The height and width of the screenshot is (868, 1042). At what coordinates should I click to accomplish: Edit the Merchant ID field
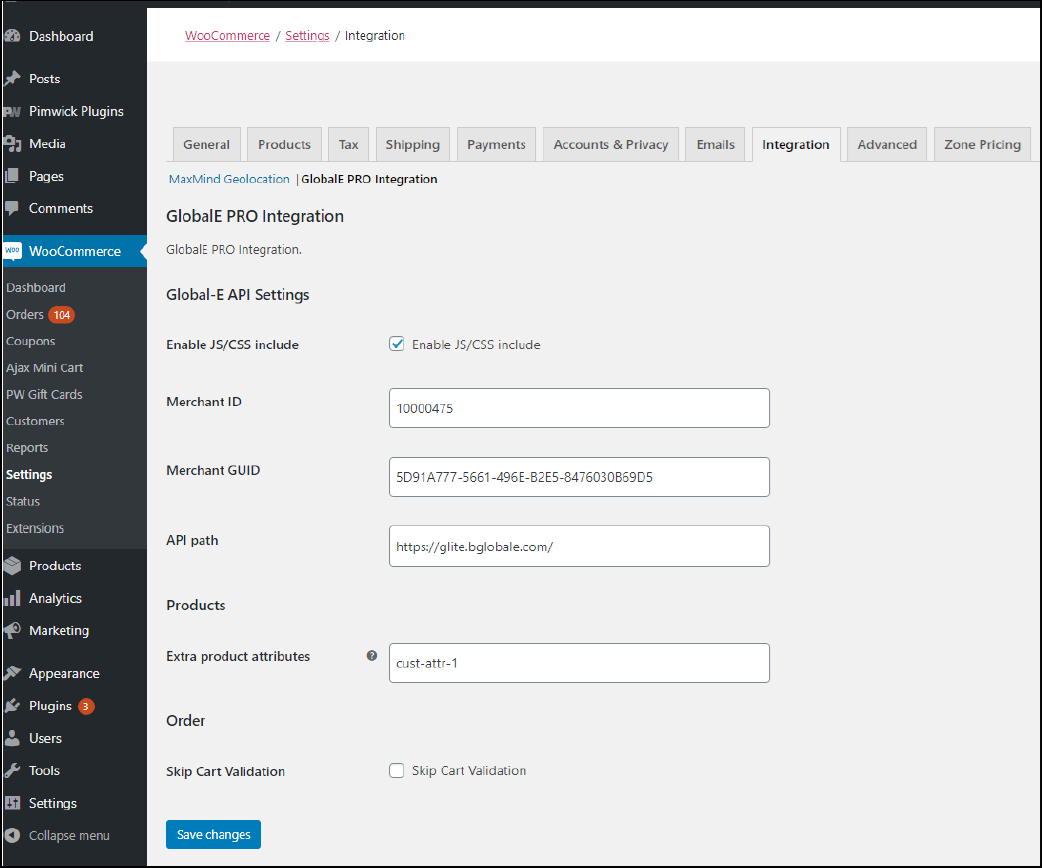click(578, 408)
